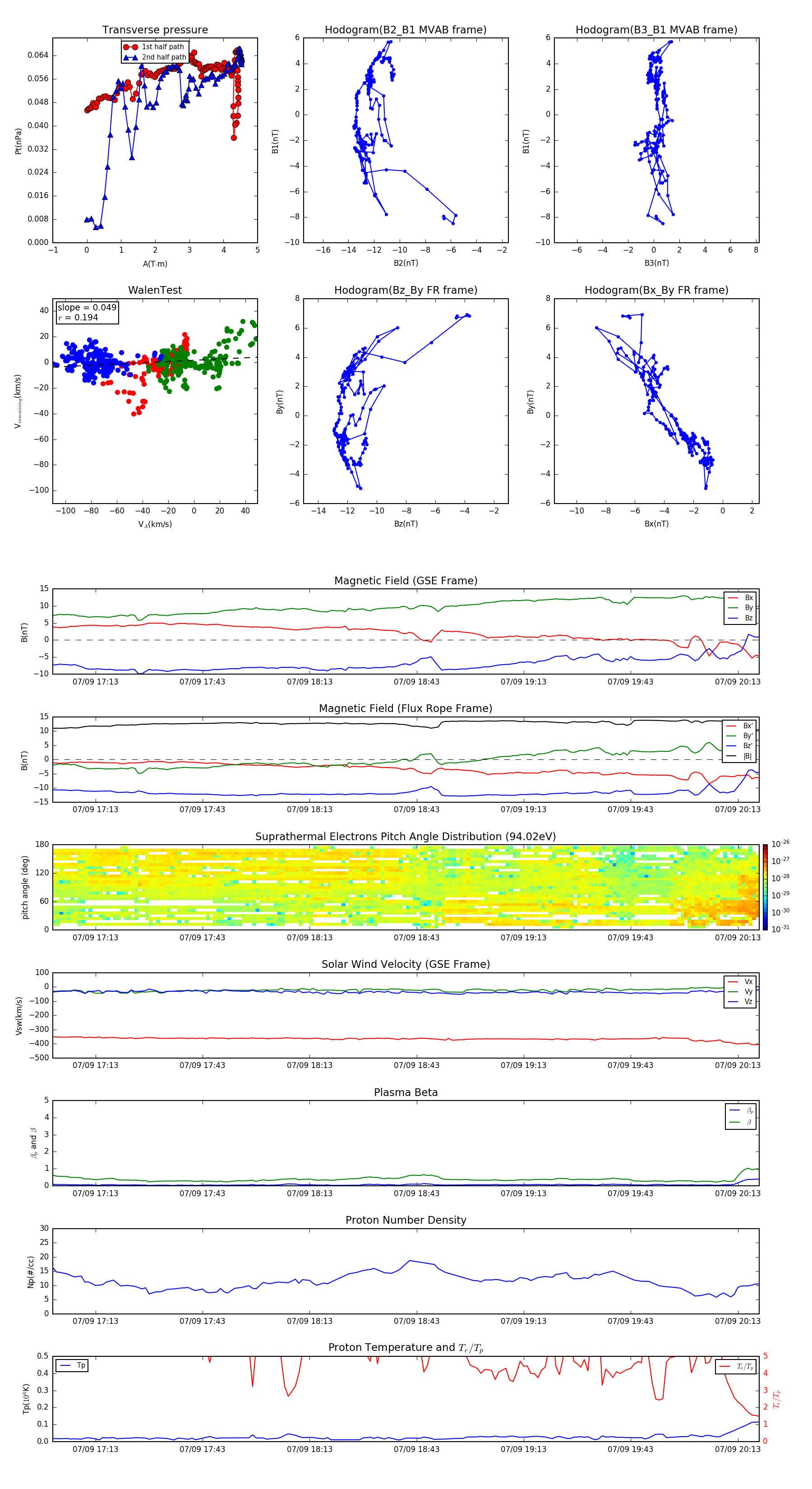Click the proton density peak near 18:43
Image resolution: width=812 pixels, height=1489 pixels.
pyautogui.click(x=410, y=1261)
